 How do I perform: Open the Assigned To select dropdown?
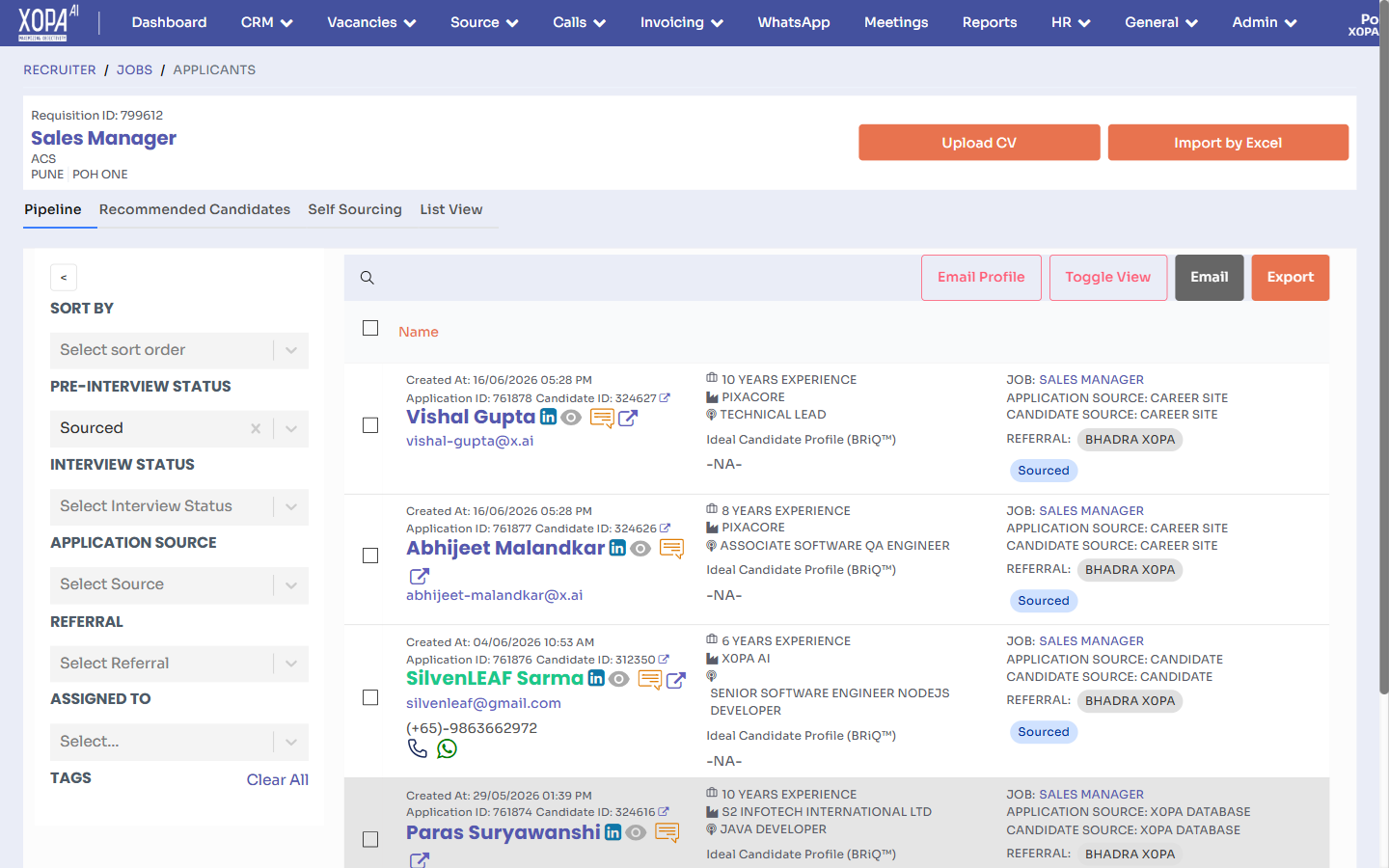[x=179, y=742]
